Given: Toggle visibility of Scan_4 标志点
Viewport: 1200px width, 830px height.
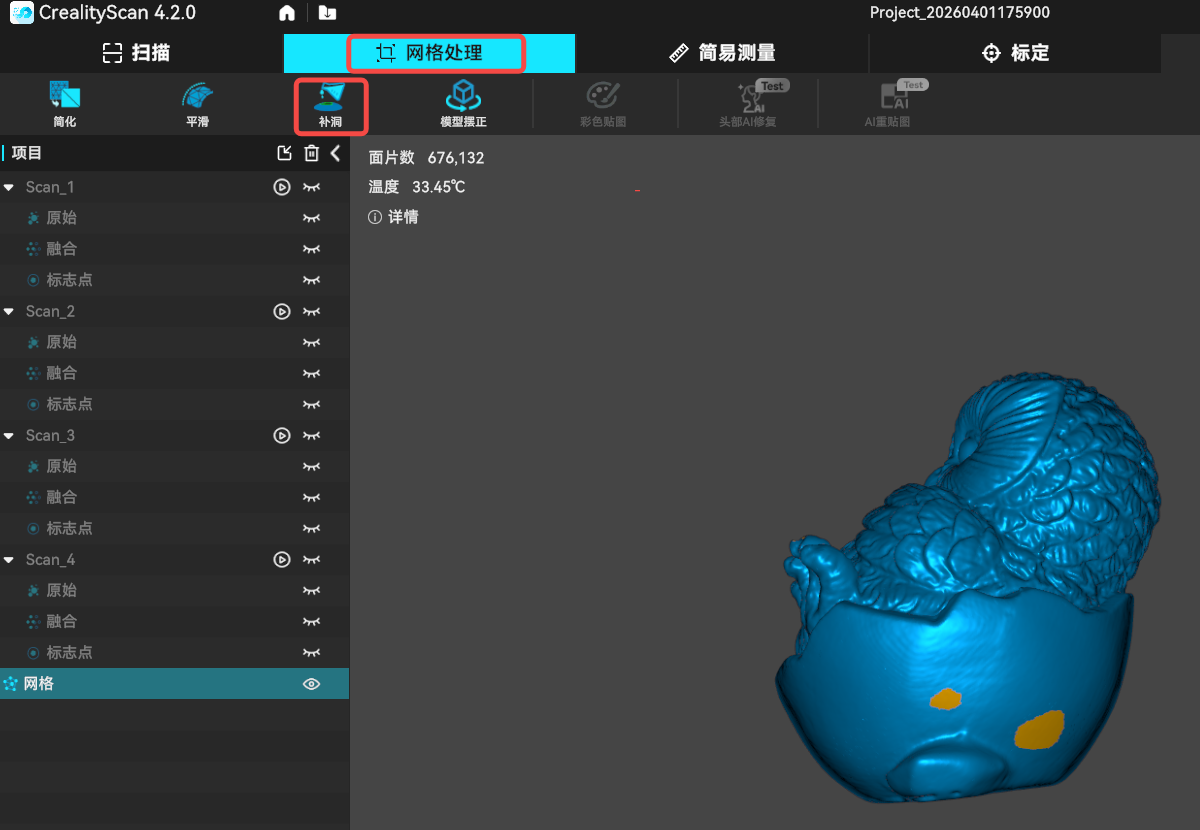Looking at the screenshot, I should point(312,653).
